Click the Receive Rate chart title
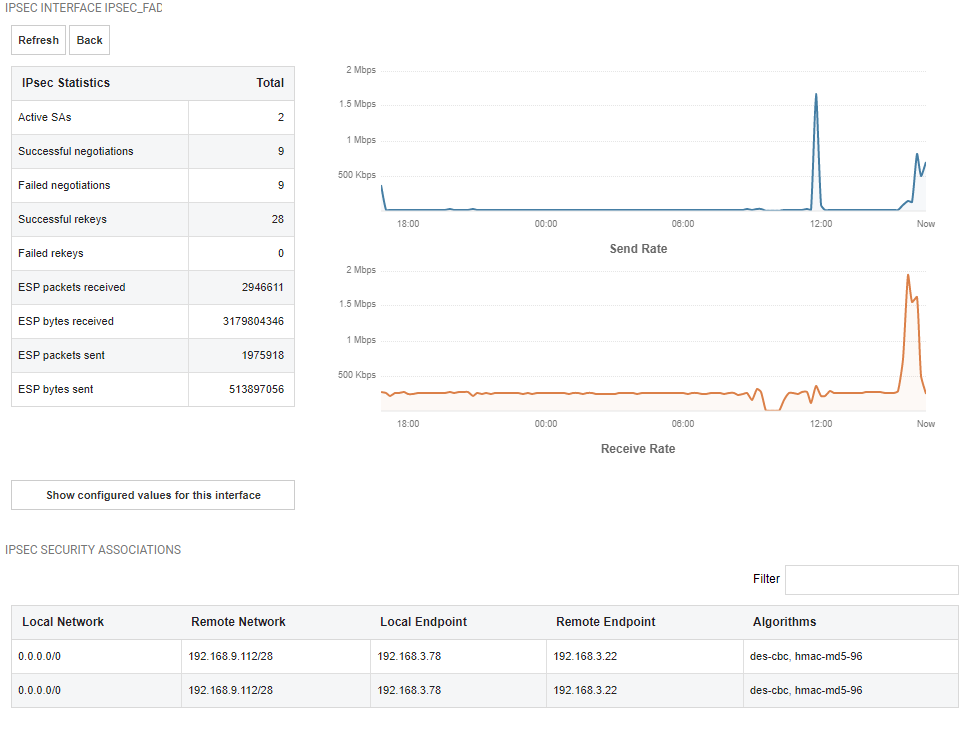Viewport: 960px width, 730px height. click(638, 449)
